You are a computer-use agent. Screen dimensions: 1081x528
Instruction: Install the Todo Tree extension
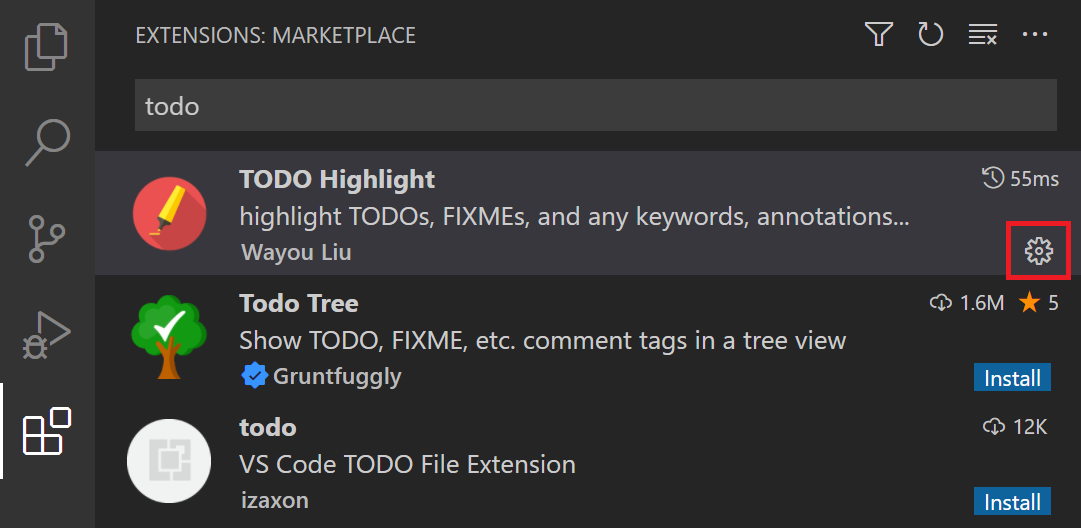(x=1012, y=378)
